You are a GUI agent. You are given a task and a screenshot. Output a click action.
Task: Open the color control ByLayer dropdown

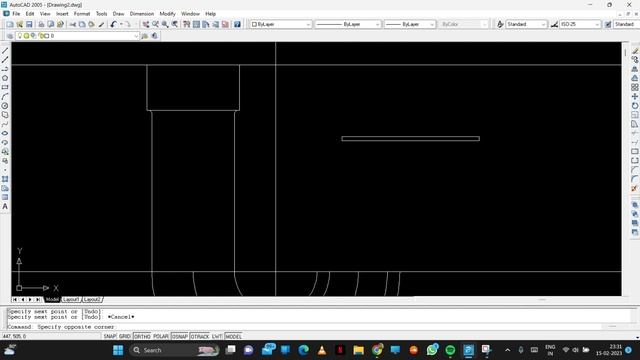281,24
